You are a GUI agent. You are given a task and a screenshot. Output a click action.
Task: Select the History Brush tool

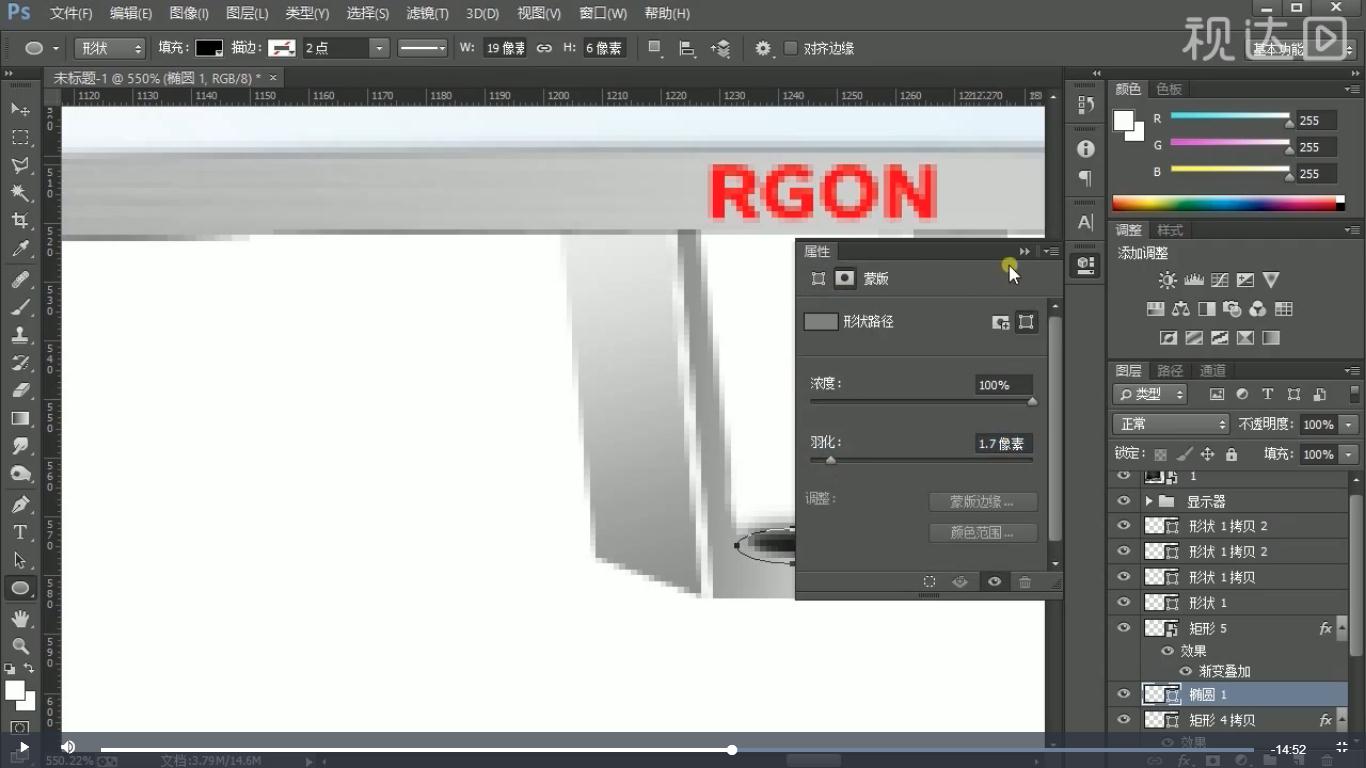(20, 363)
